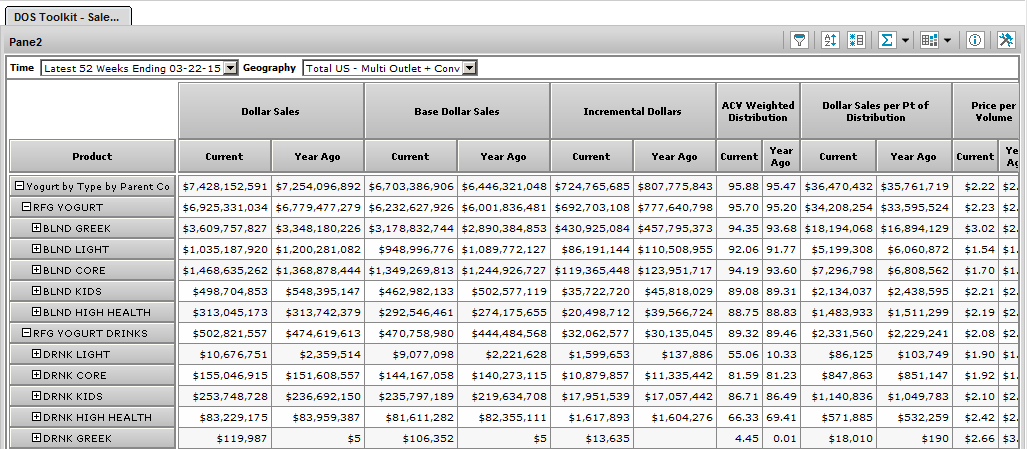Open the information icon

976,40
